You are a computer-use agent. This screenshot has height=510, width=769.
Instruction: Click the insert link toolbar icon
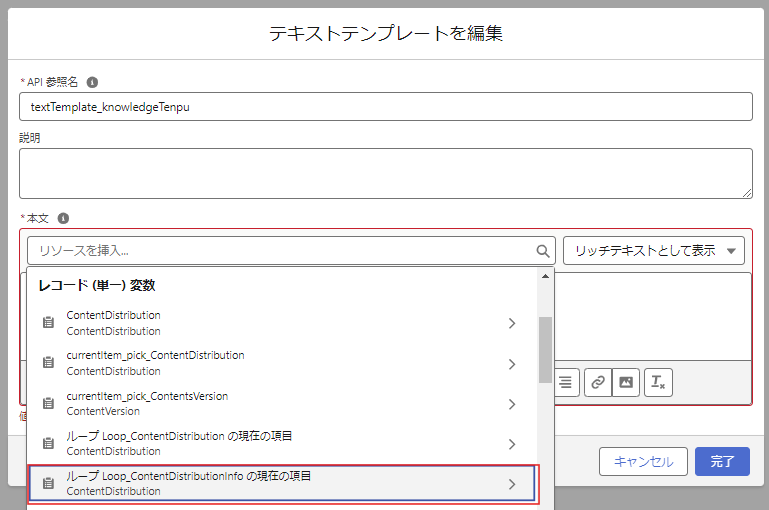[598, 382]
